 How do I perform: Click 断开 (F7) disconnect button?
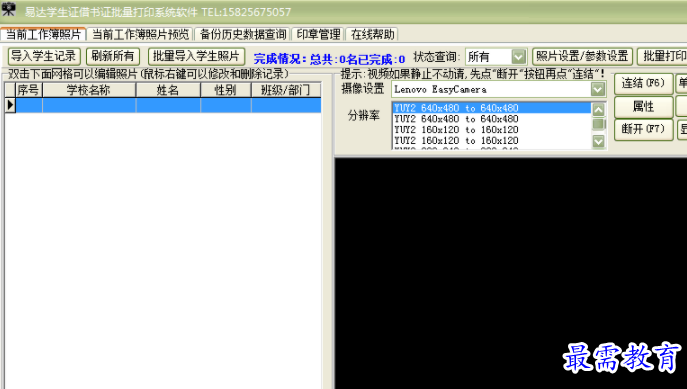643,129
